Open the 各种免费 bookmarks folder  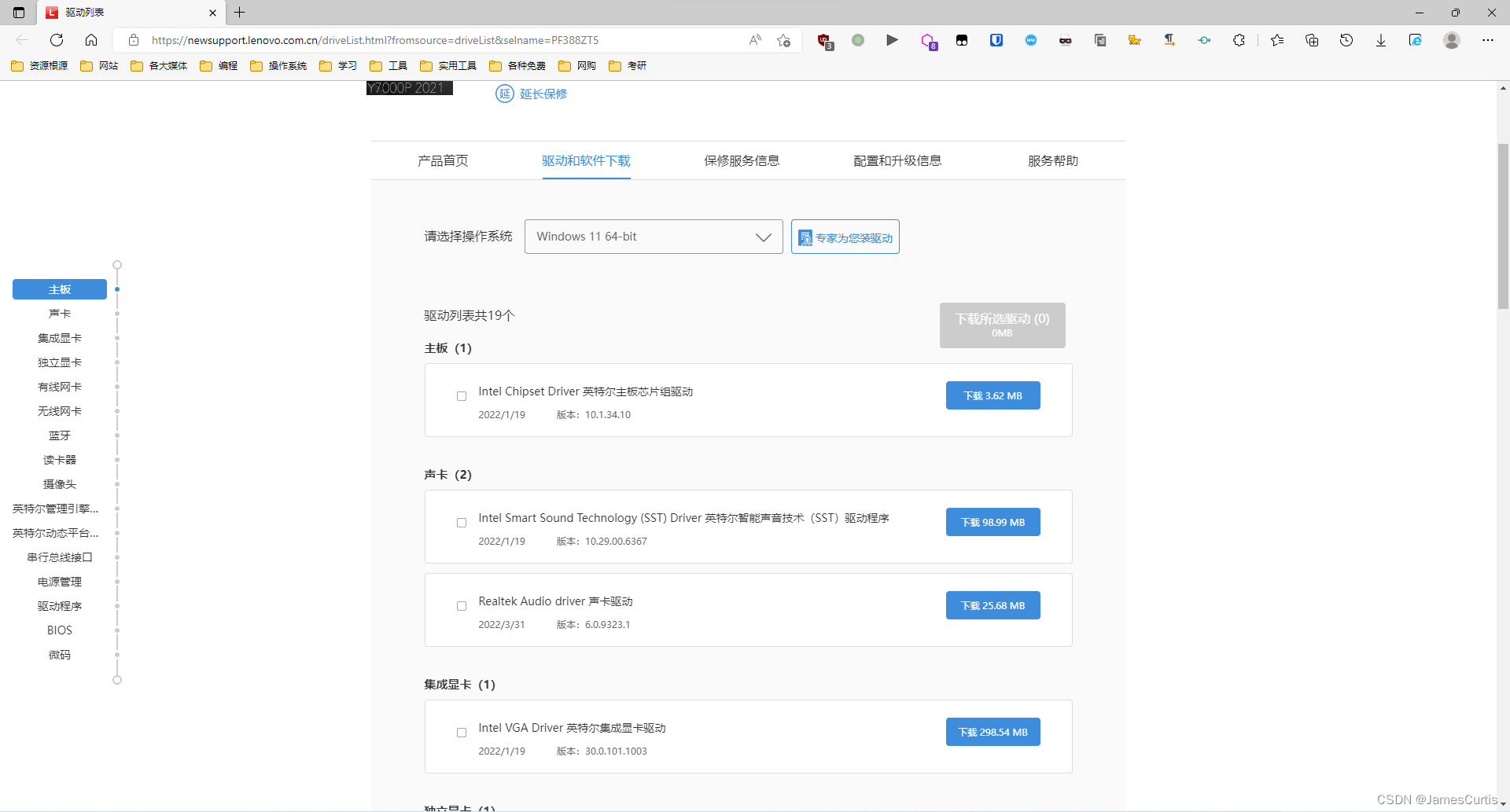tap(517, 66)
